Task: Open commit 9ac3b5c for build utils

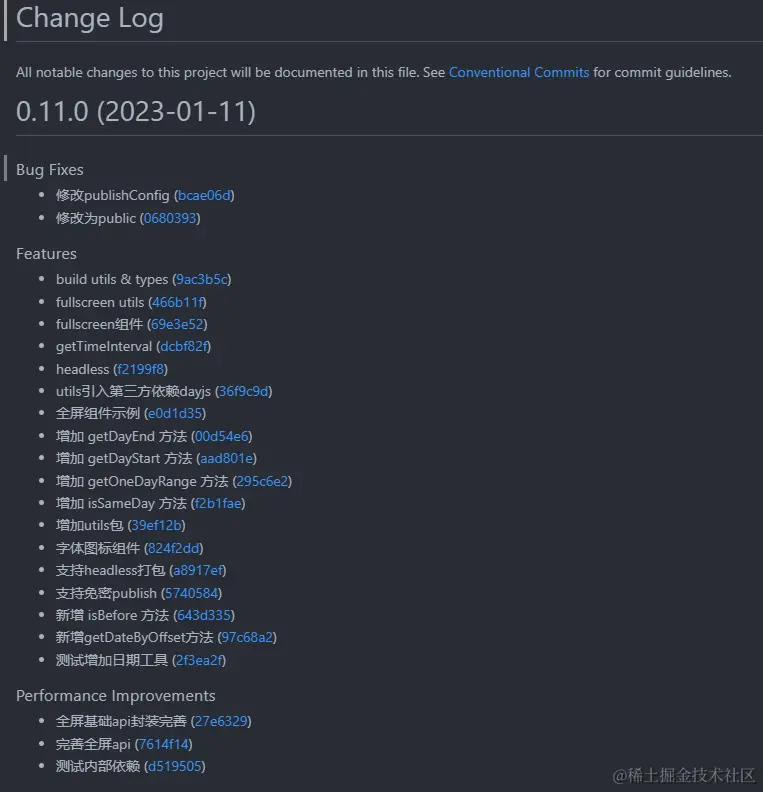Action: 201,279
